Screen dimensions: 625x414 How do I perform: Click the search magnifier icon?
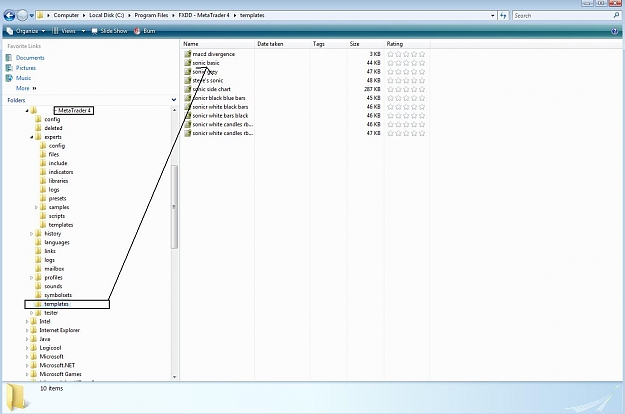[617, 16]
